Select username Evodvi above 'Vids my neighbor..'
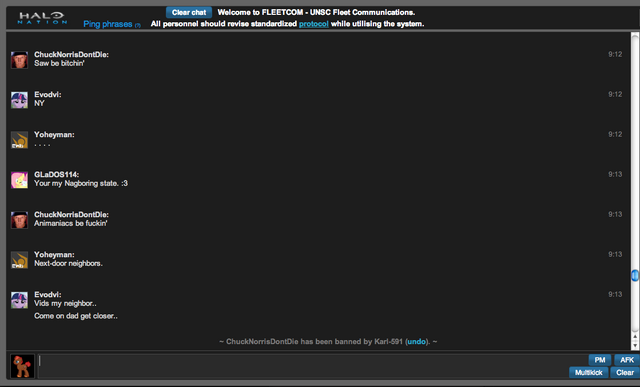Screen dimensions: 640x387 click(x=48, y=294)
